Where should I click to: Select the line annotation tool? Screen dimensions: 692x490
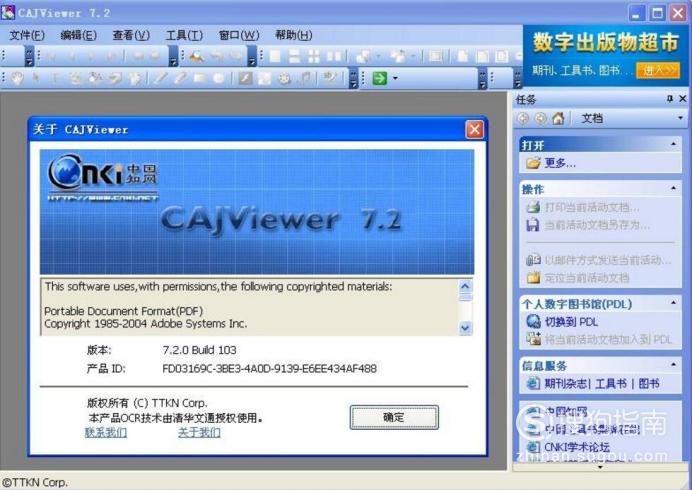[160, 78]
